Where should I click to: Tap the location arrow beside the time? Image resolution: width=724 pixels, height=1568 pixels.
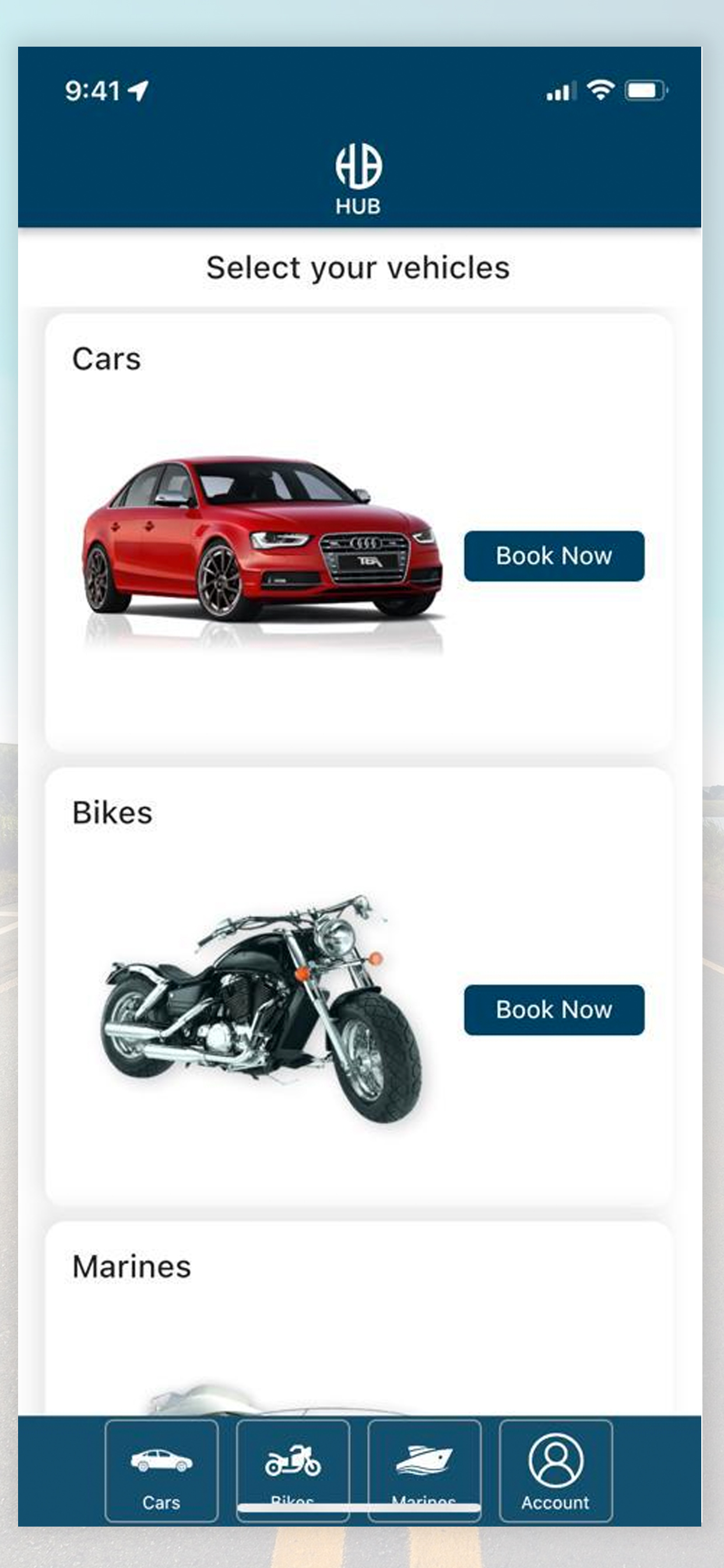click(x=138, y=90)
